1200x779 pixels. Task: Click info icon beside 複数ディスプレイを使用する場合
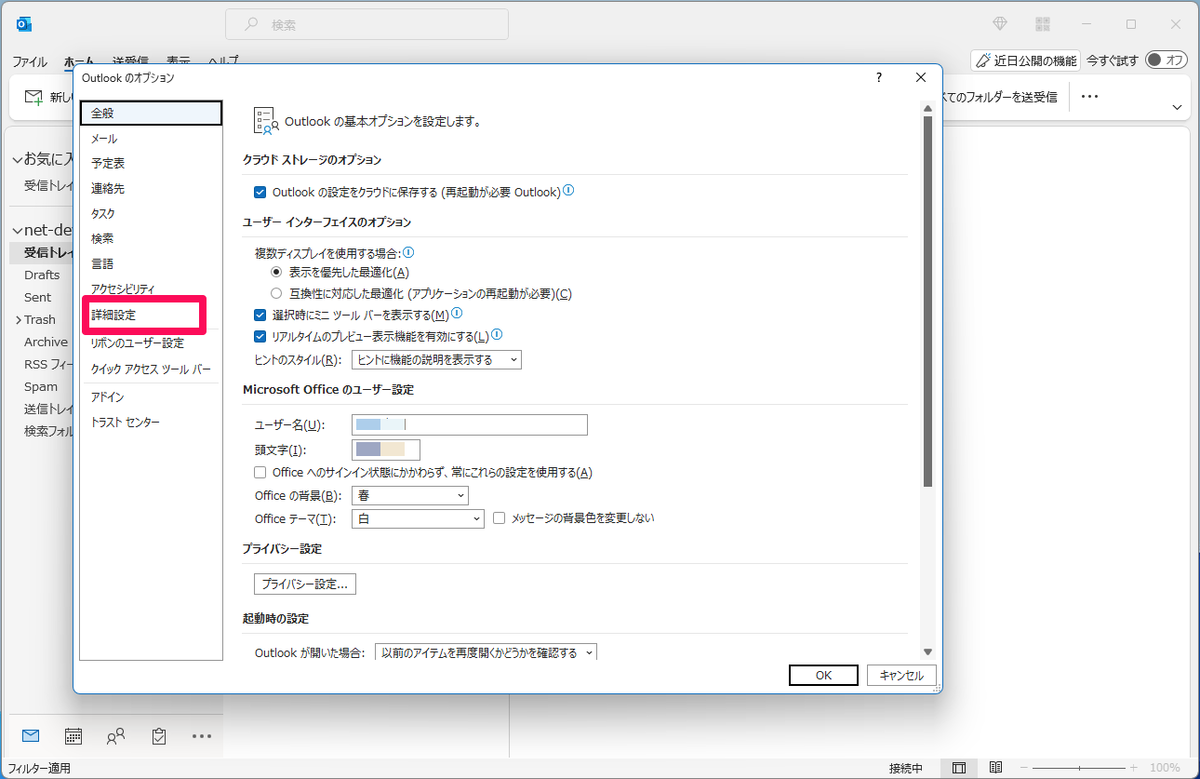pos(408,253)
